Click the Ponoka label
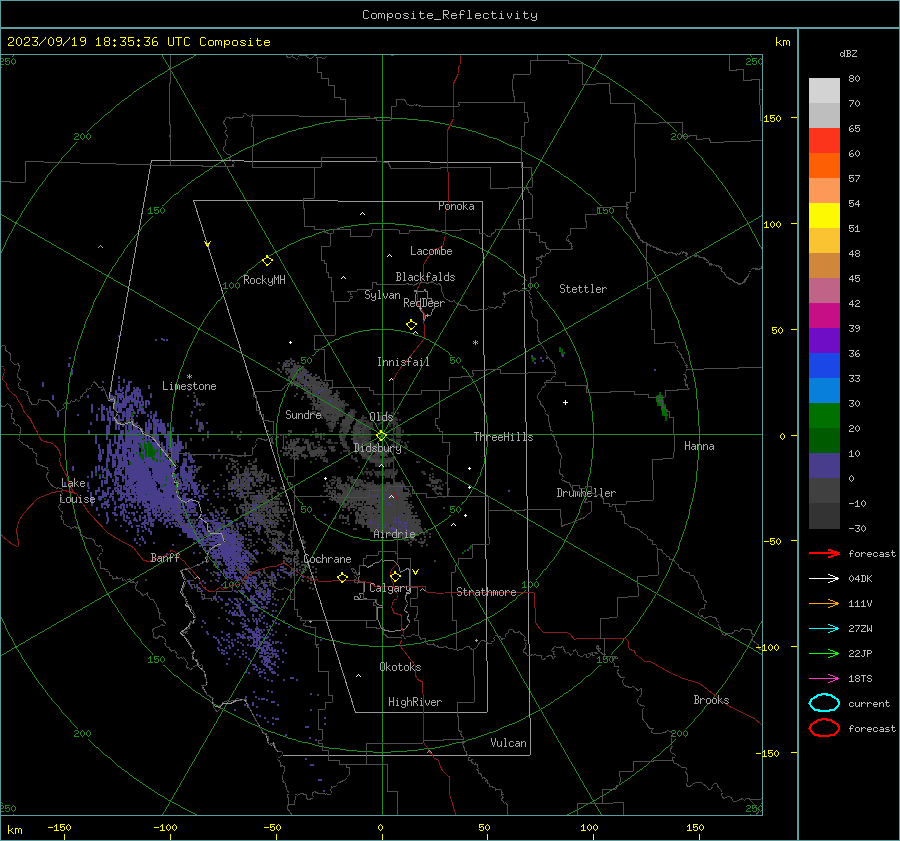Viewport: 900px width, 841px height. [456, 206]
